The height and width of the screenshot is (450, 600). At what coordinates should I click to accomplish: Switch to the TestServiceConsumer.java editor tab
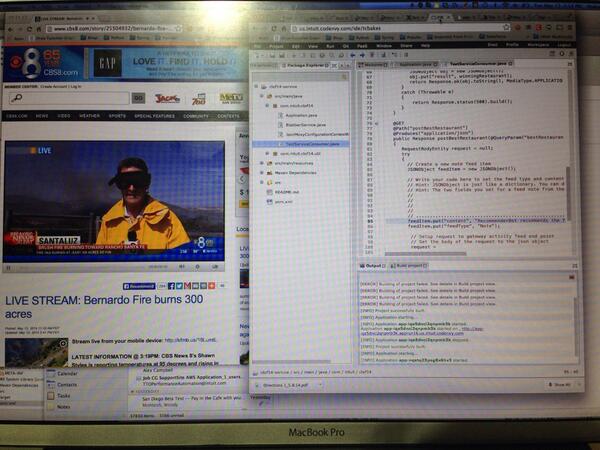478,64
